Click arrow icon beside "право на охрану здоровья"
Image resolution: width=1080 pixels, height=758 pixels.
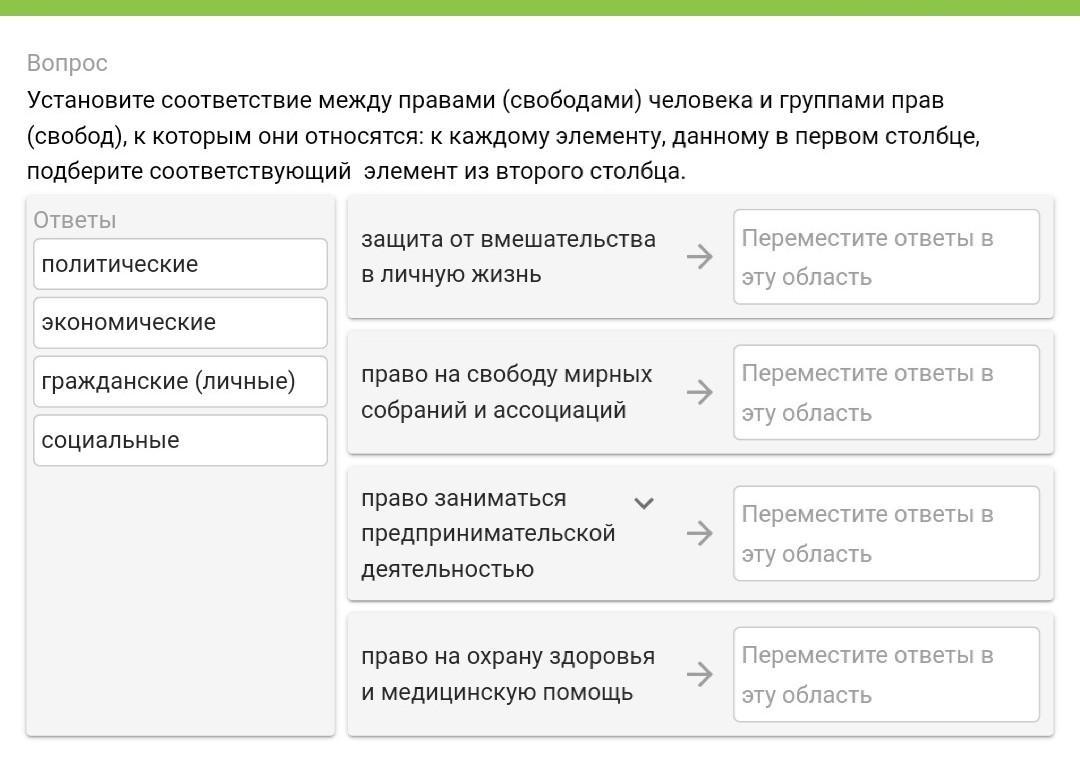[x=700, y=674]
